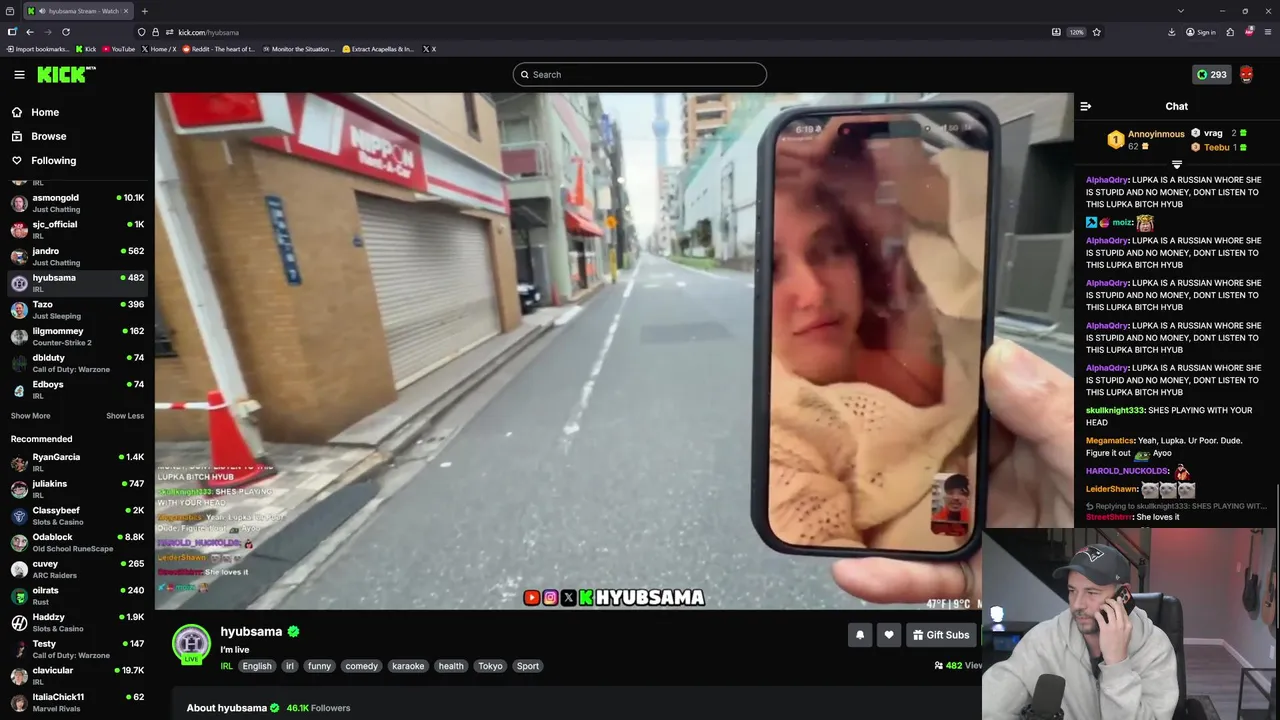Open Tazo channel in sidebar

[x=77, y=310]
